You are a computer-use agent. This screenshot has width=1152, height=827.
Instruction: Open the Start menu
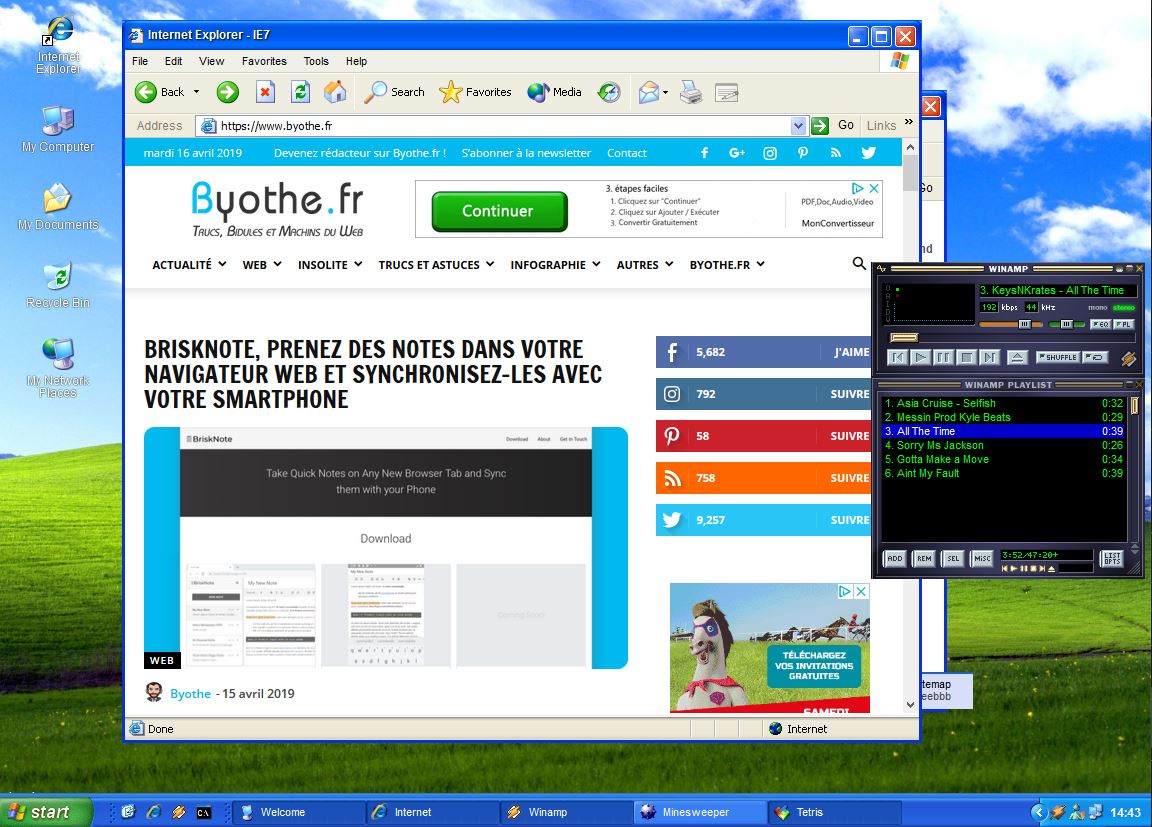(x=46, y=812)
